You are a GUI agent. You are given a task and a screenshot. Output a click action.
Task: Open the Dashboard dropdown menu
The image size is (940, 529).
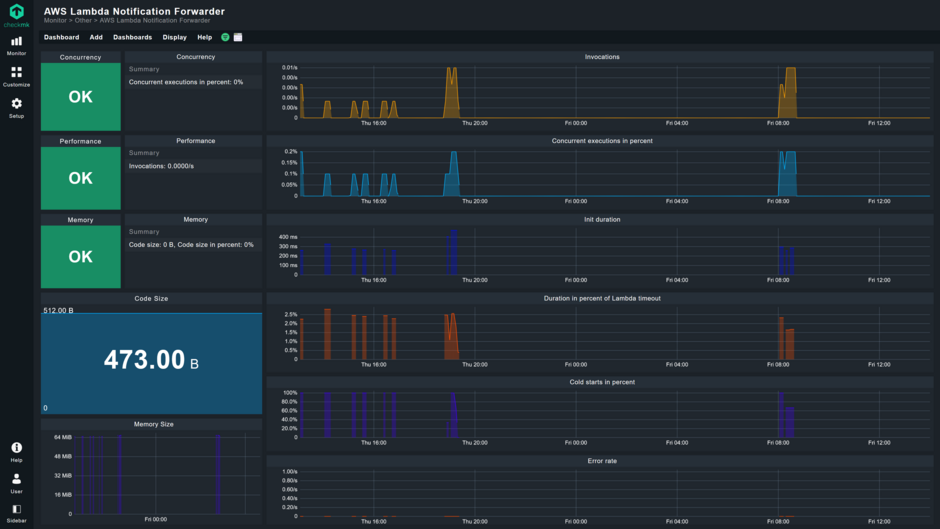coord(61,37)
